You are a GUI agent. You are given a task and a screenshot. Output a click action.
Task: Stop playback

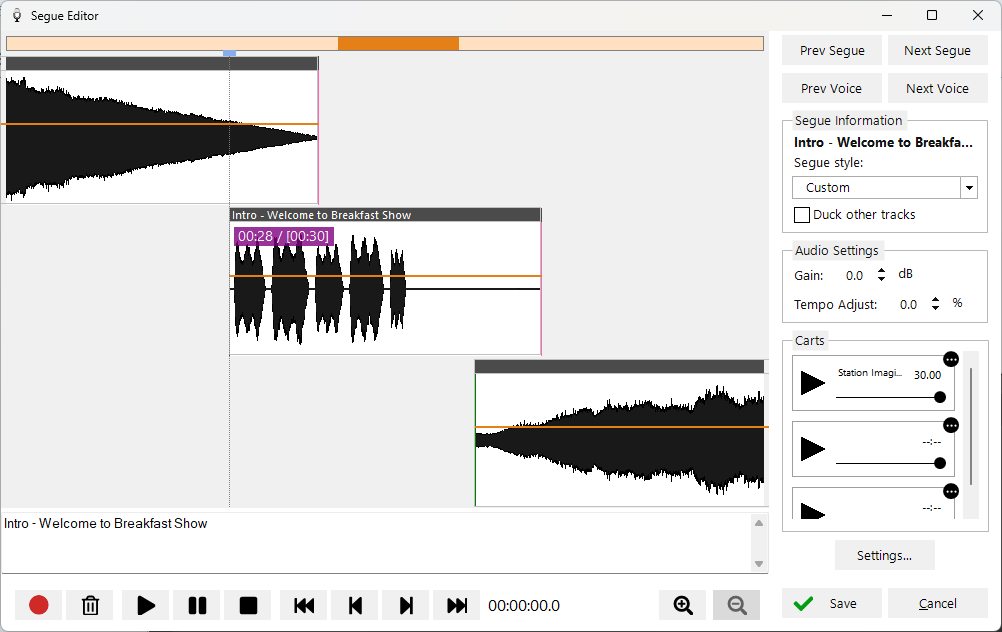[248, 605]
